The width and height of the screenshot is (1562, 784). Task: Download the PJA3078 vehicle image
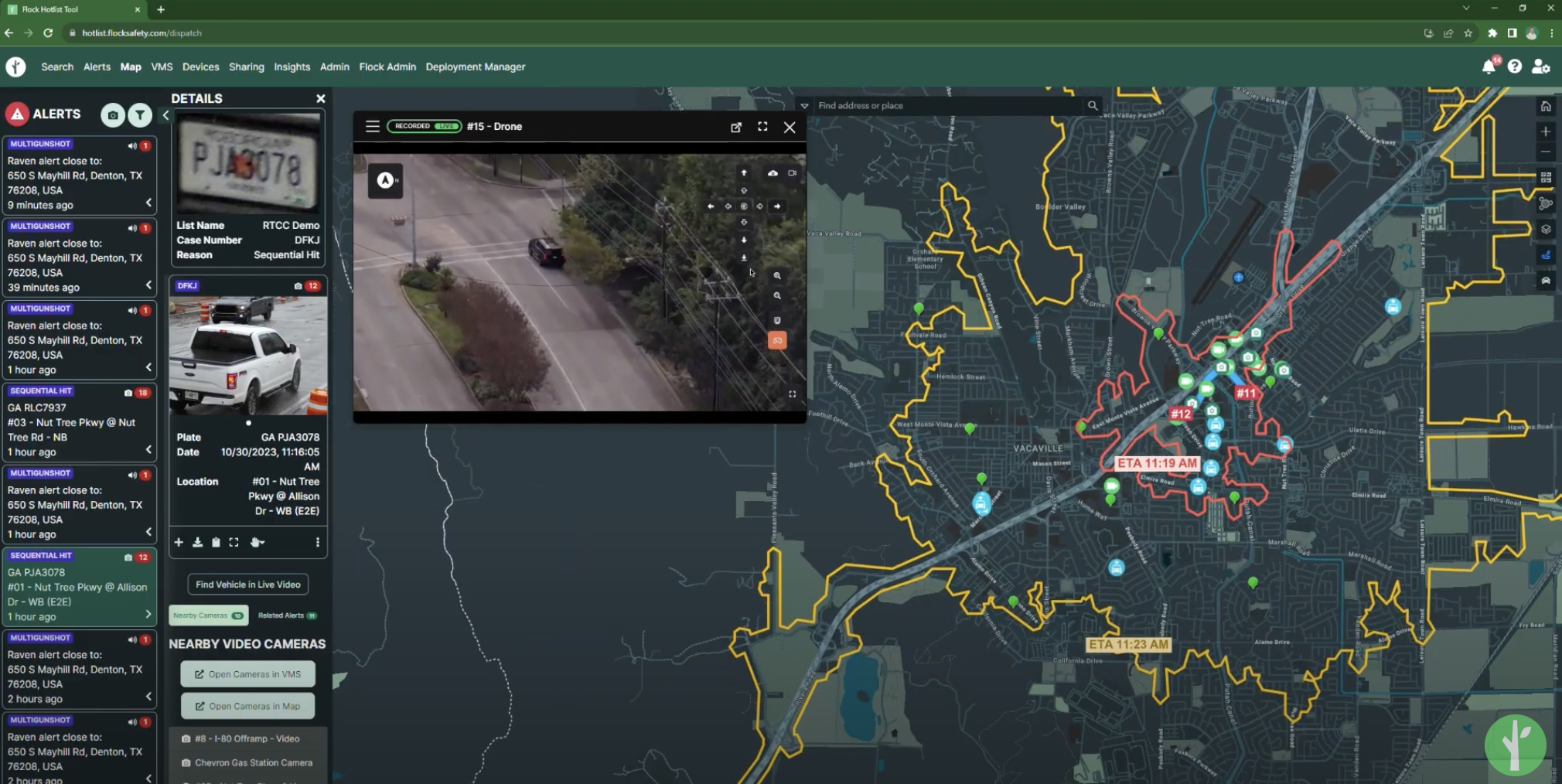pos(197,542)
